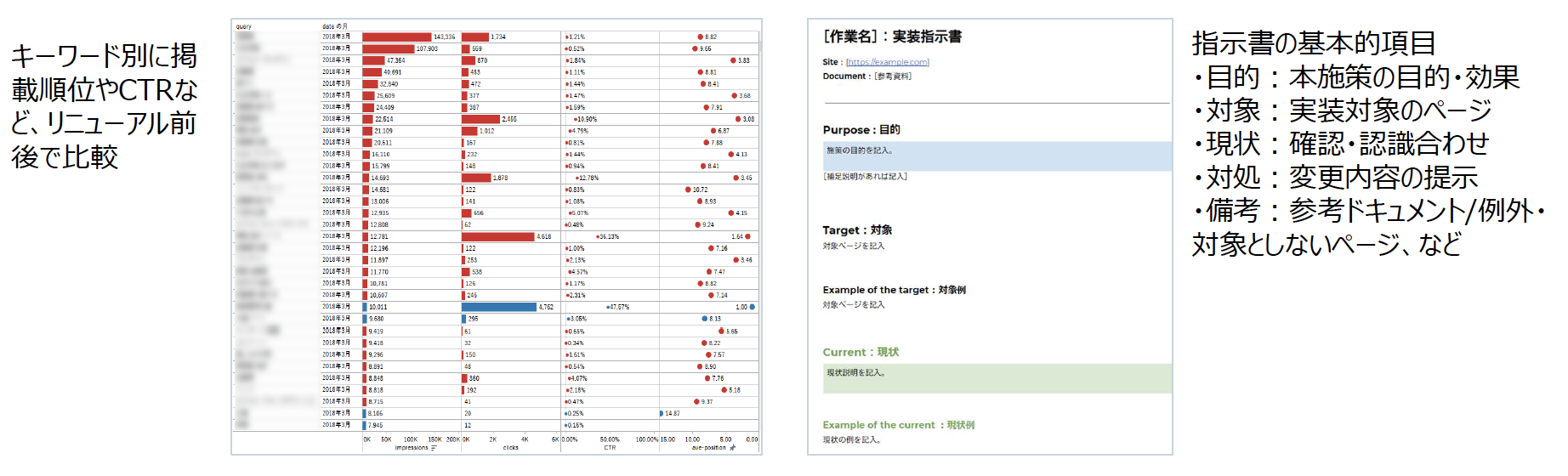Click Example of the target：対象例 heading
Image resolution: width=1568 pixels, height=476 pixels.
[x=894, y=290]
